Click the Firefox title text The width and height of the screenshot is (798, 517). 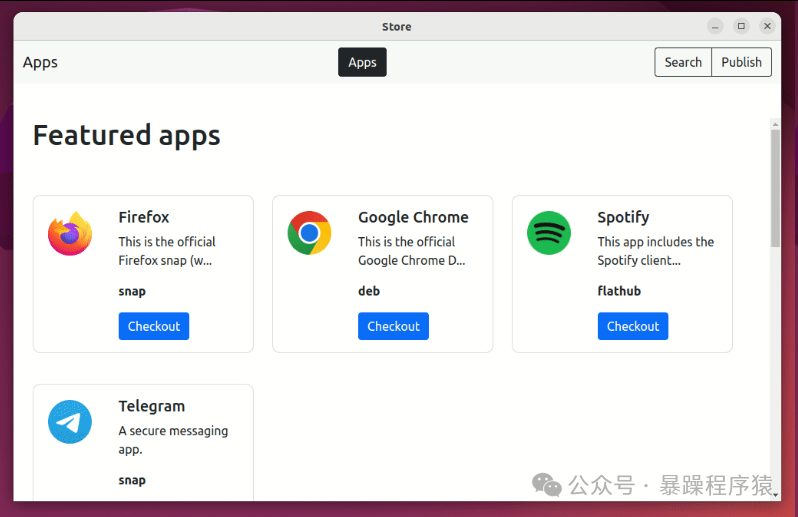click(x=144, y=217)
